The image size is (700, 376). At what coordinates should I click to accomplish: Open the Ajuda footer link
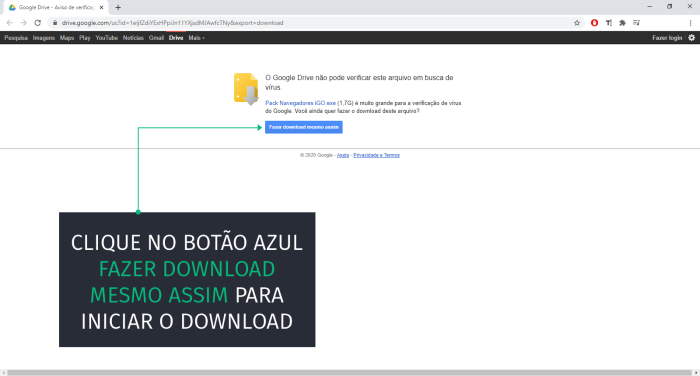click(343, 155)
